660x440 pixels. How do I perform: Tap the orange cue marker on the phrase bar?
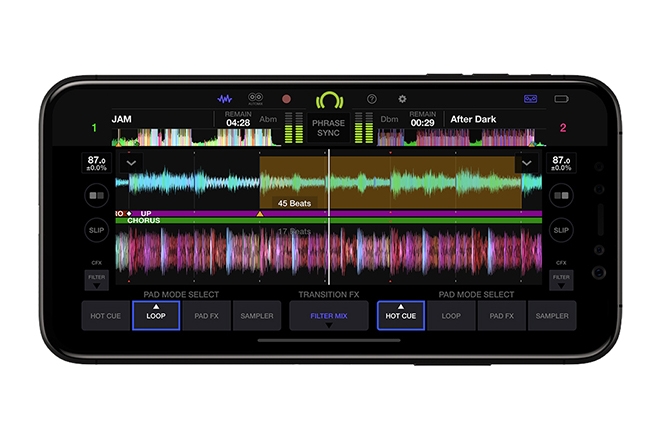(260, 214)
